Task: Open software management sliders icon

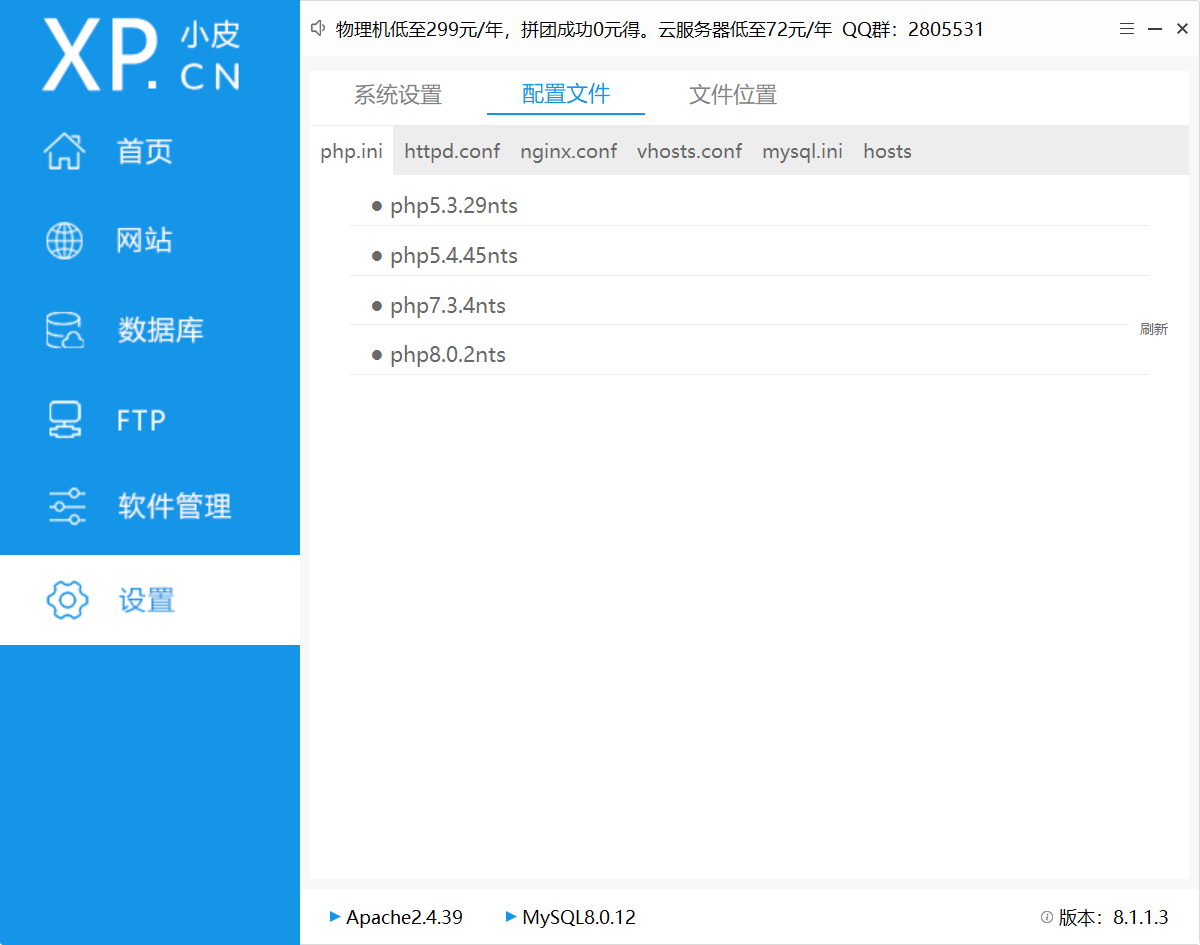Action: pyautogui.click(x=66, y=507)
